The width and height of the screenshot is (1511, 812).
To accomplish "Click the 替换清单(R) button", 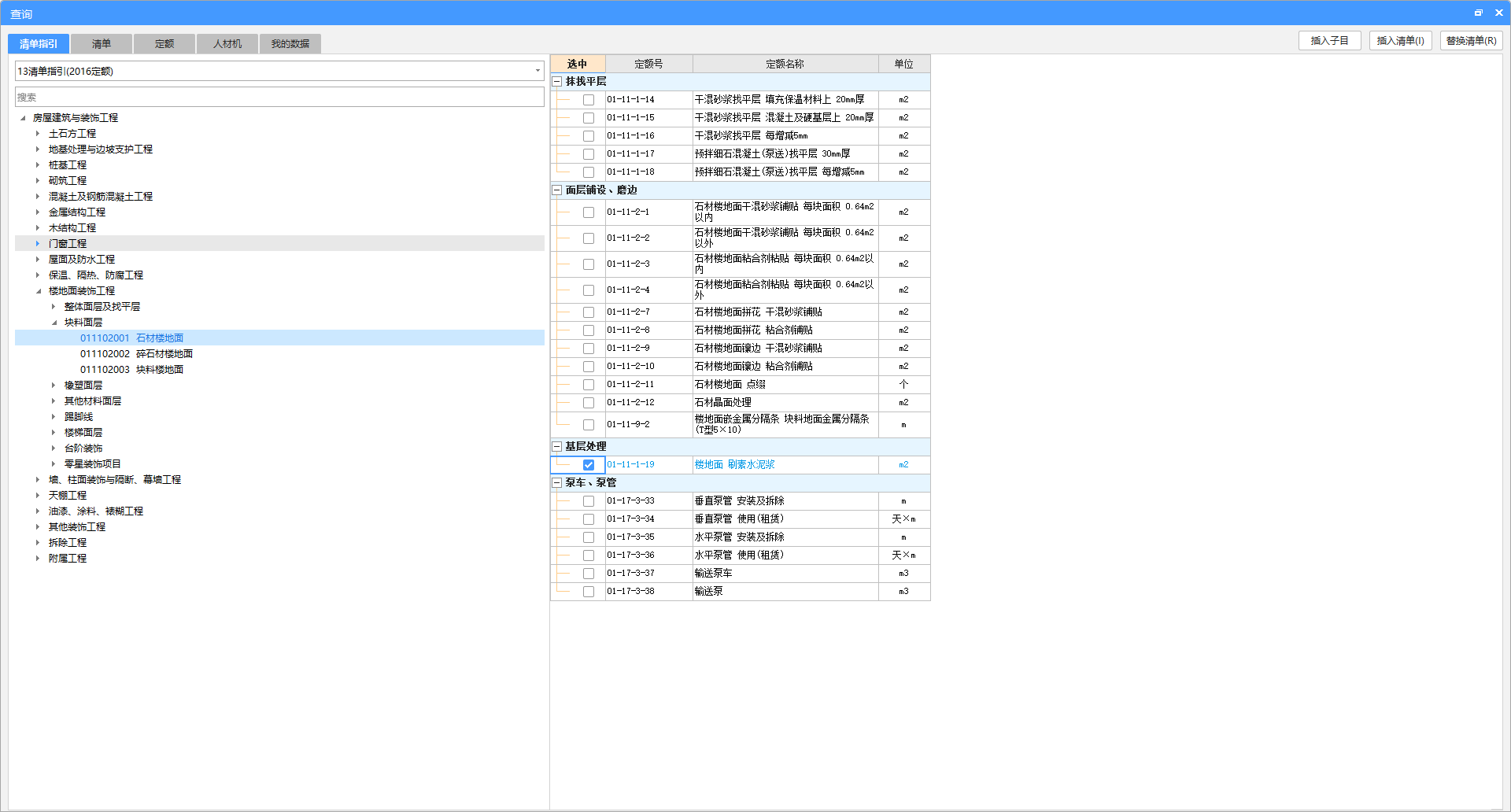I will click(x=1472, y=41).
